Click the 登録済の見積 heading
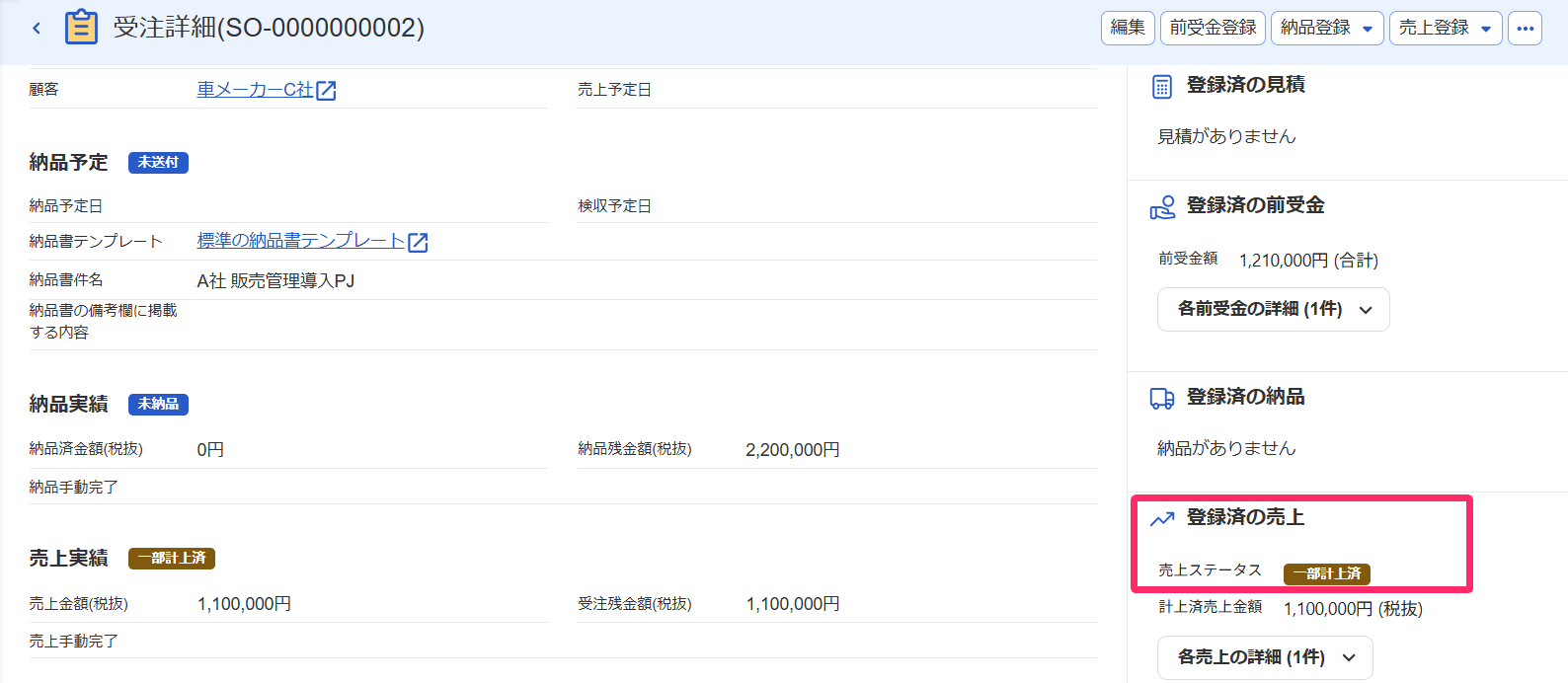Screen dimensions: 1568x683 coord(1245,85)
